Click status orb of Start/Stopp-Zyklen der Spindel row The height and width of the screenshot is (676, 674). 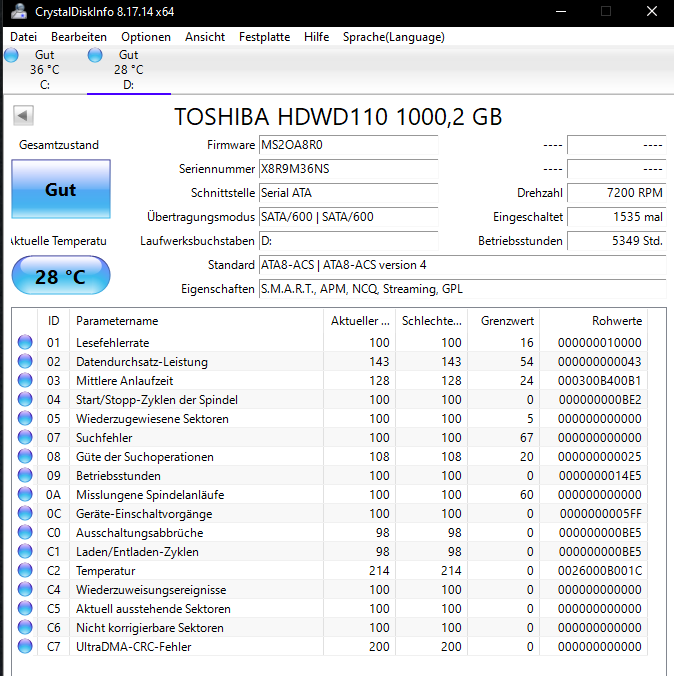(25, 399)
